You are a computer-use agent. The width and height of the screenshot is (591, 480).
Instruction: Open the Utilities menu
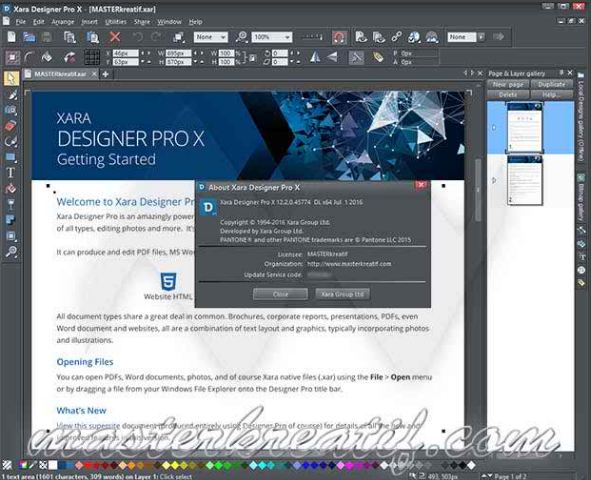point(116,22)
